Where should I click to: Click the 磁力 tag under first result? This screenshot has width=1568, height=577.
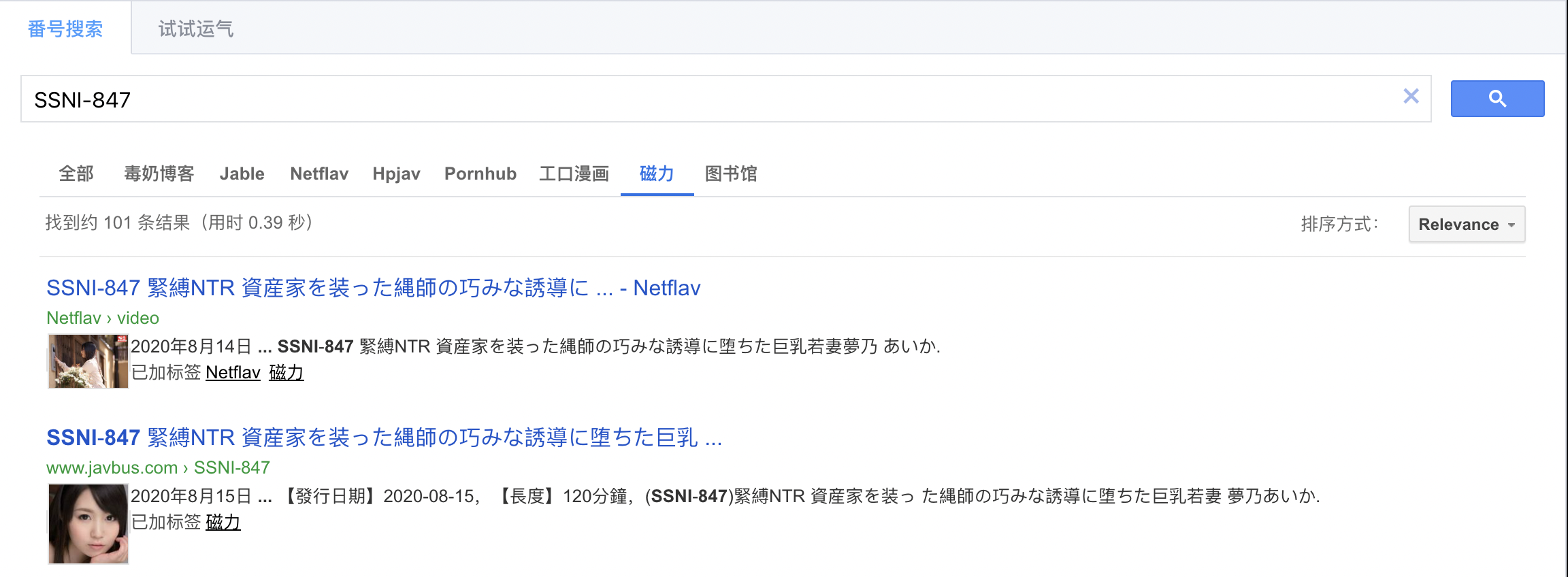pos(287,372)
